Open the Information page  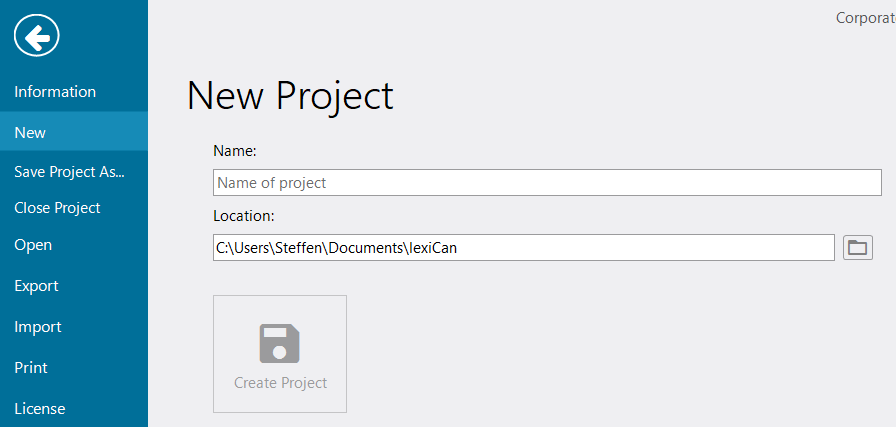point(55,92)
